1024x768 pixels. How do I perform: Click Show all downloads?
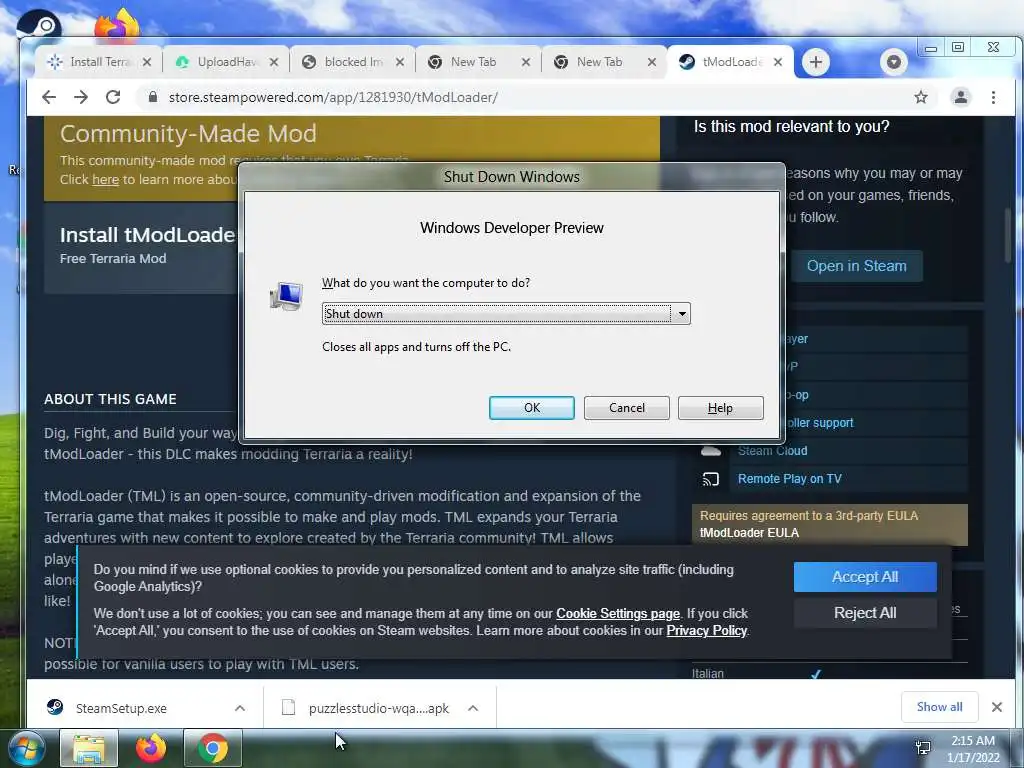939,707
